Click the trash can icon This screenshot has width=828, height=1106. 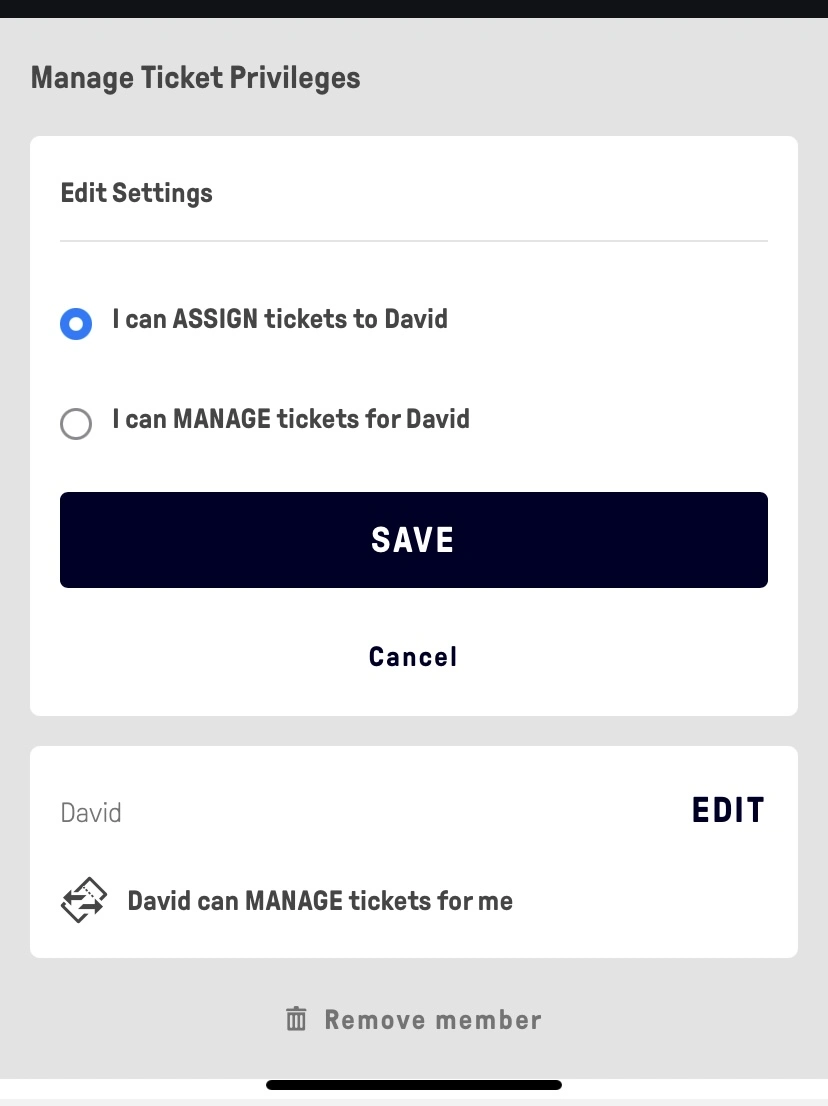click(x=296, y=1020)
